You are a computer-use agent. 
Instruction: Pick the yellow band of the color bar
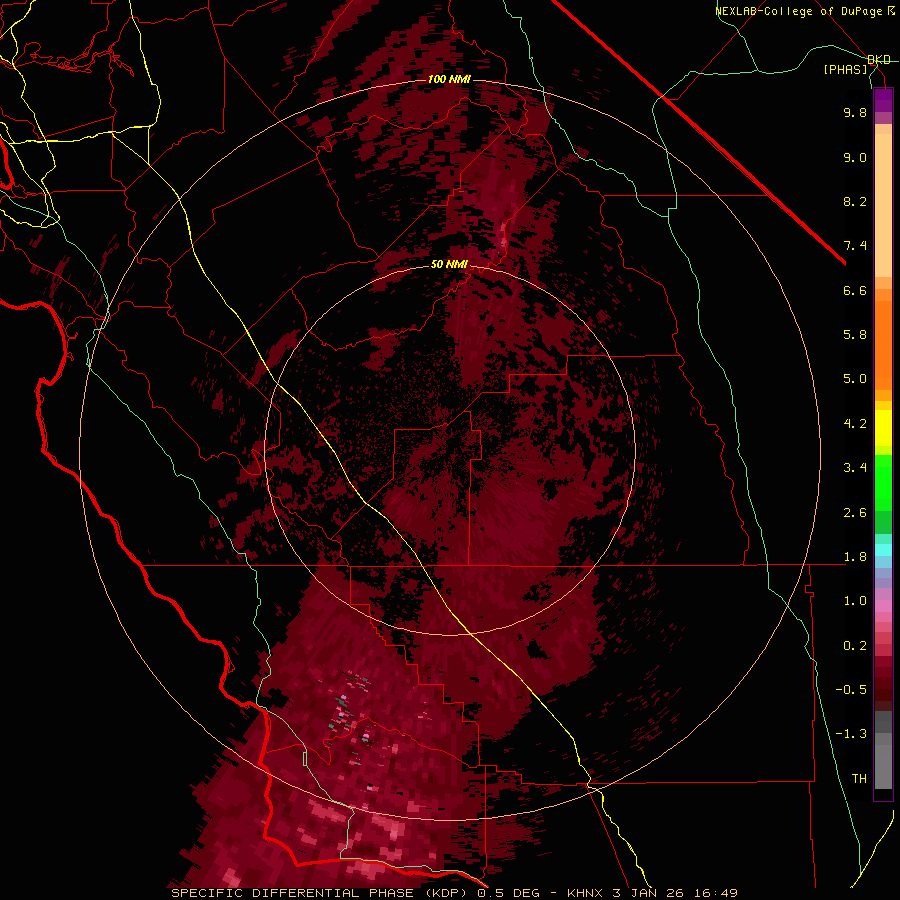(883, 428)
